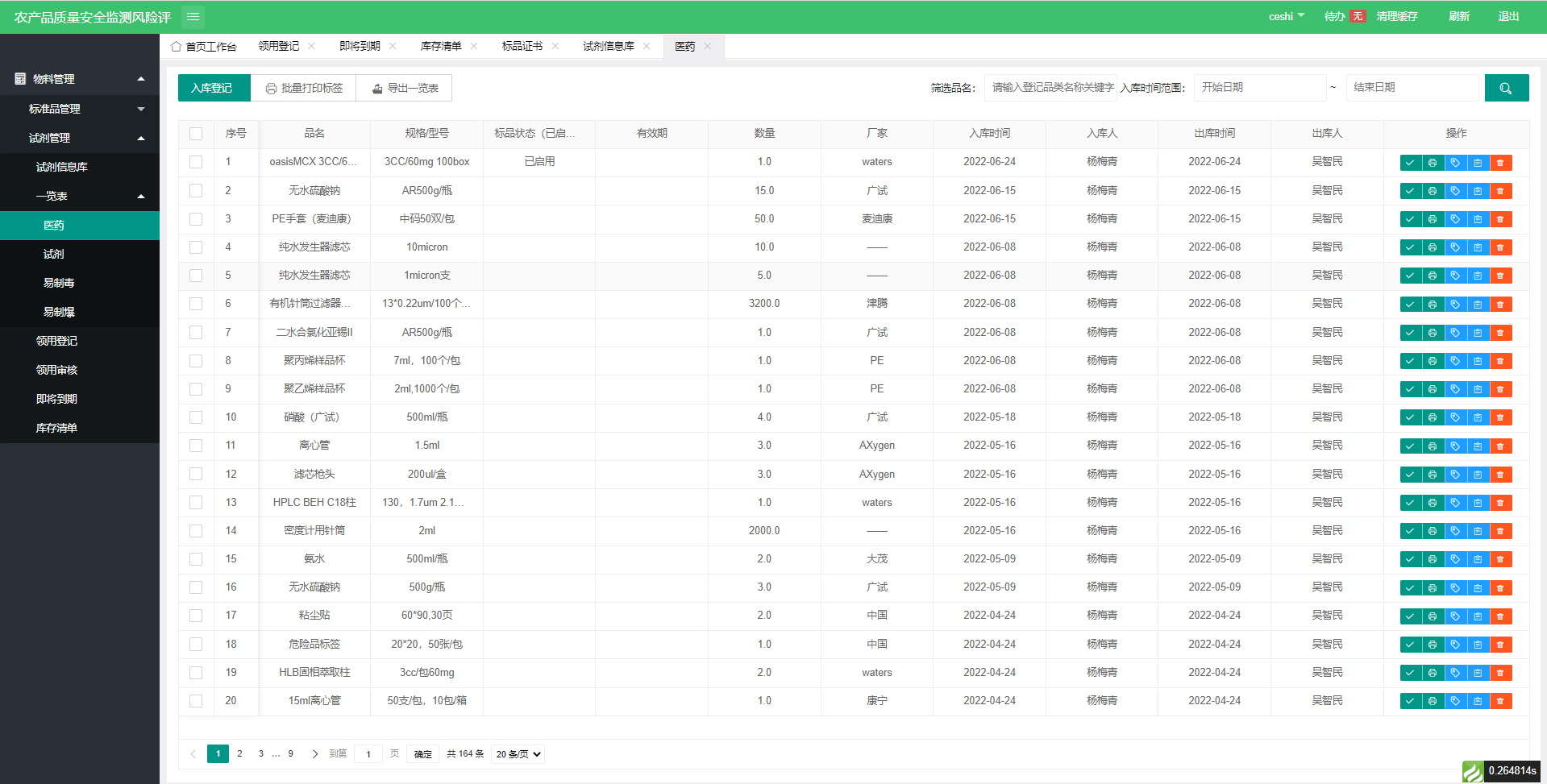Click the 入库登记 button

(x=214, y=88)
